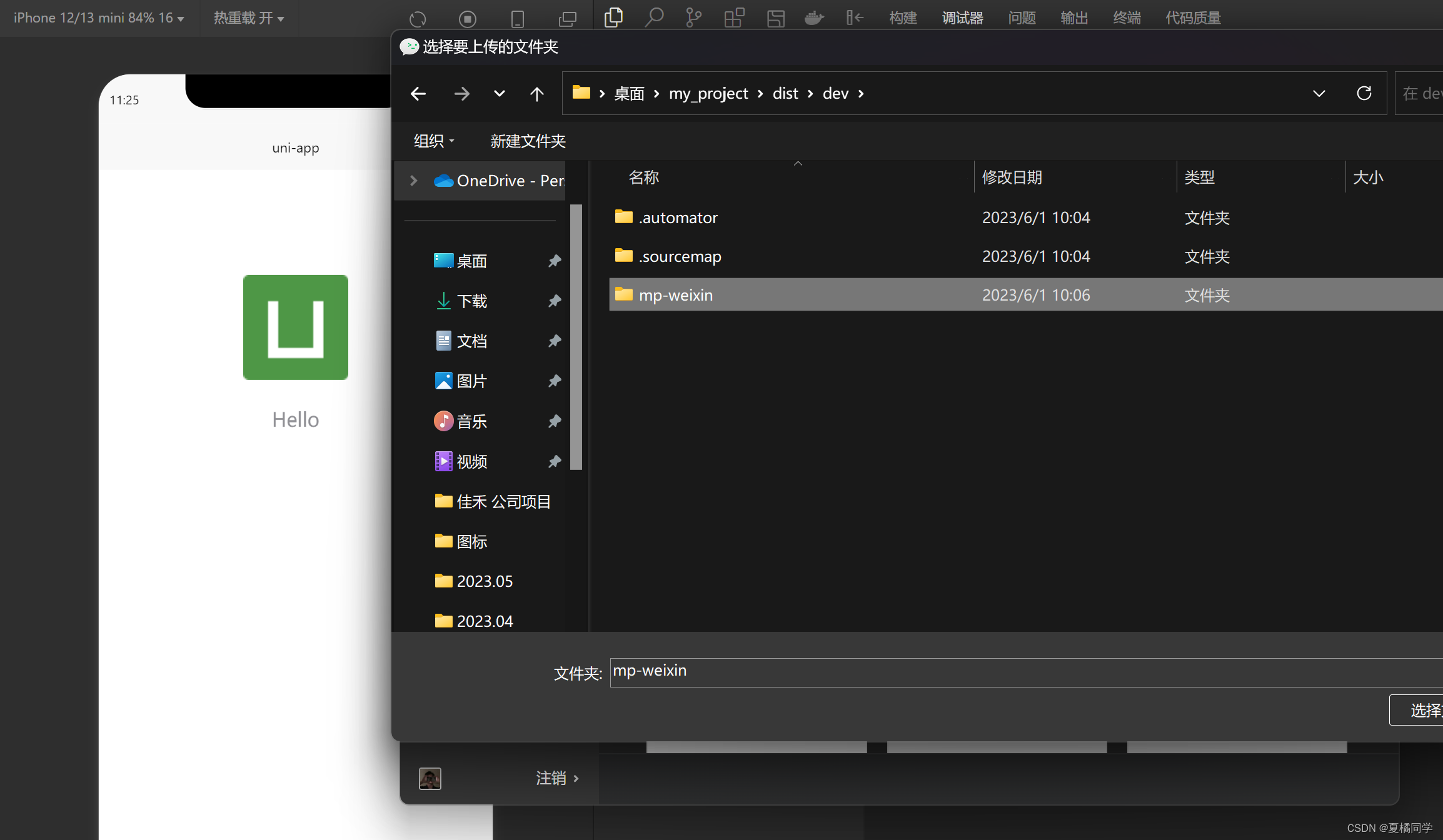Click the Docker whale icon
This screenshot has width=1443, height=840.
click(x=813, y=17)
